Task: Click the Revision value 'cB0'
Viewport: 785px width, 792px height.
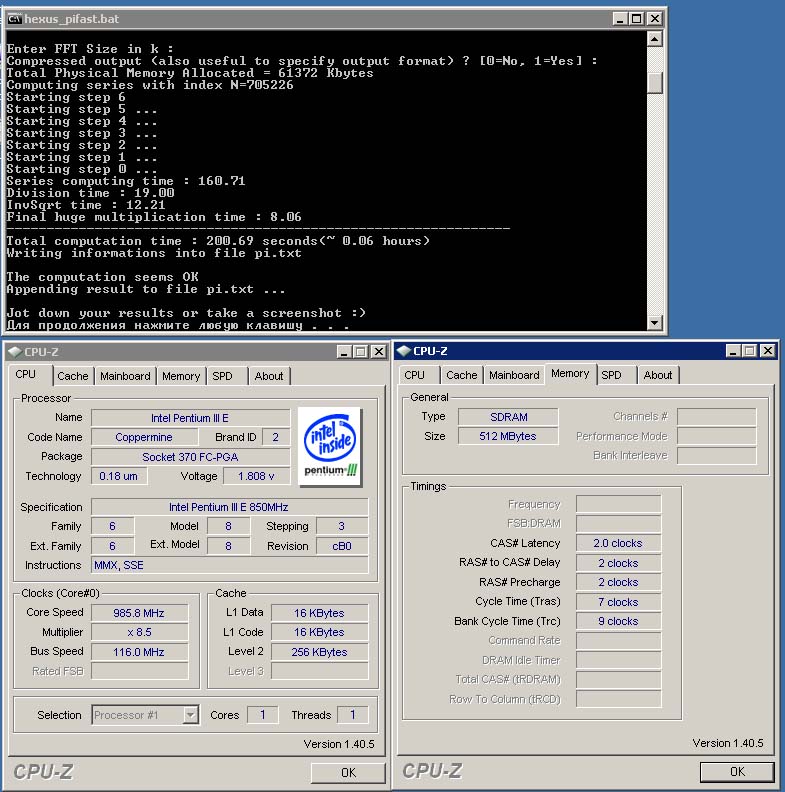Action: click(x=342, y=546)
